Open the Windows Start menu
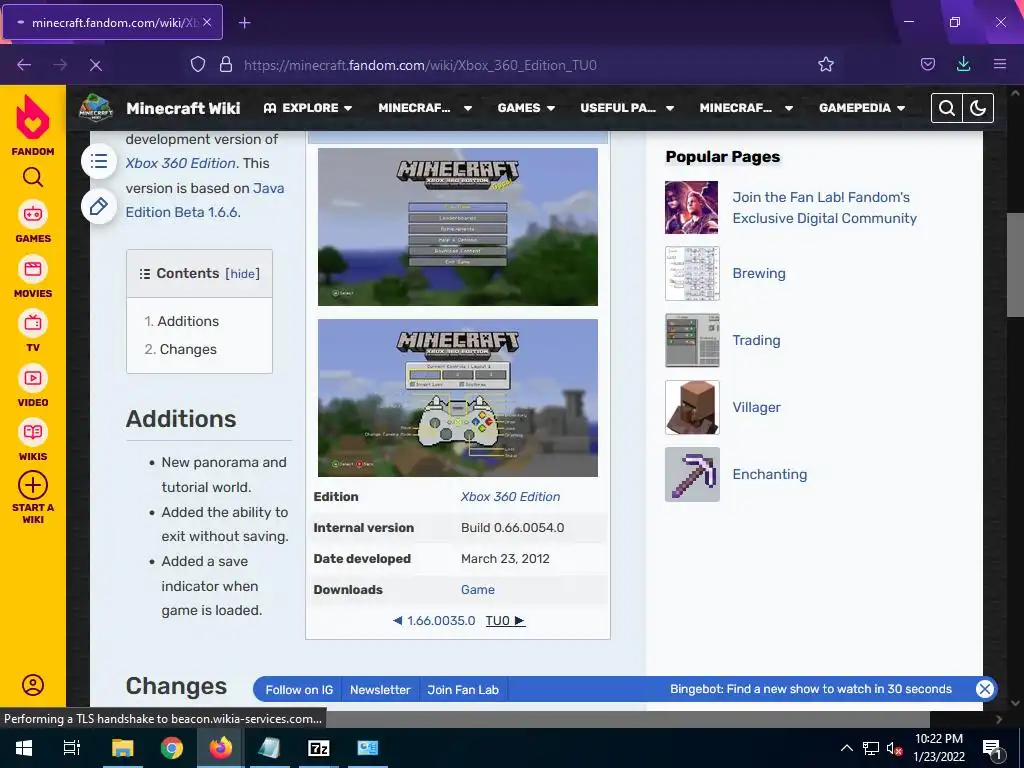This screenshot has width=1024, height=768. click(x=24, y=748)
